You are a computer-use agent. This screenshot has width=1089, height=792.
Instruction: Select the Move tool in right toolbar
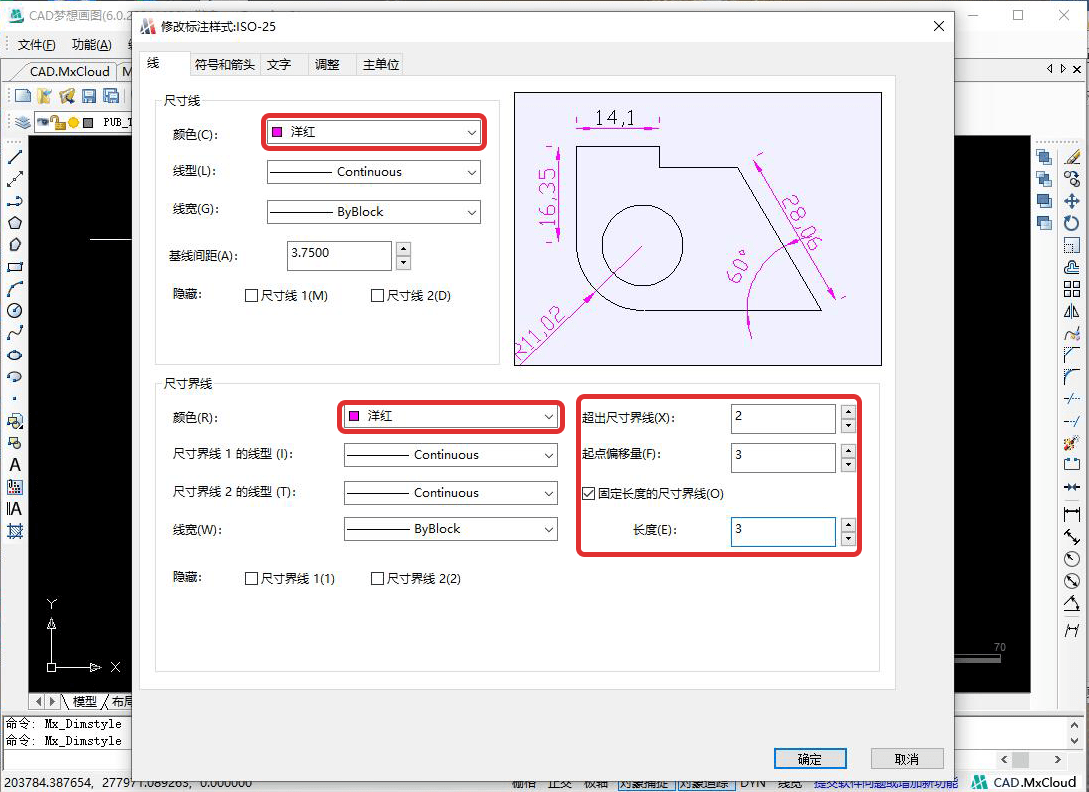pos(1072,201)
